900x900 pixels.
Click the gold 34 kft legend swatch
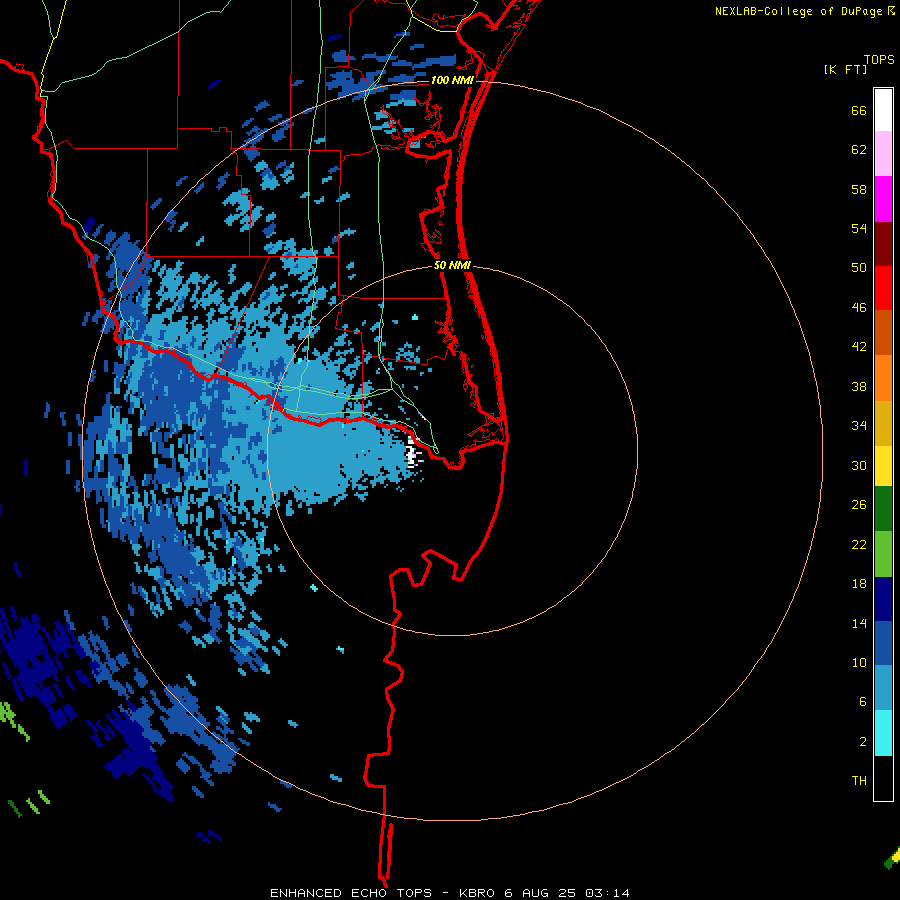click(x=883, y=423)
